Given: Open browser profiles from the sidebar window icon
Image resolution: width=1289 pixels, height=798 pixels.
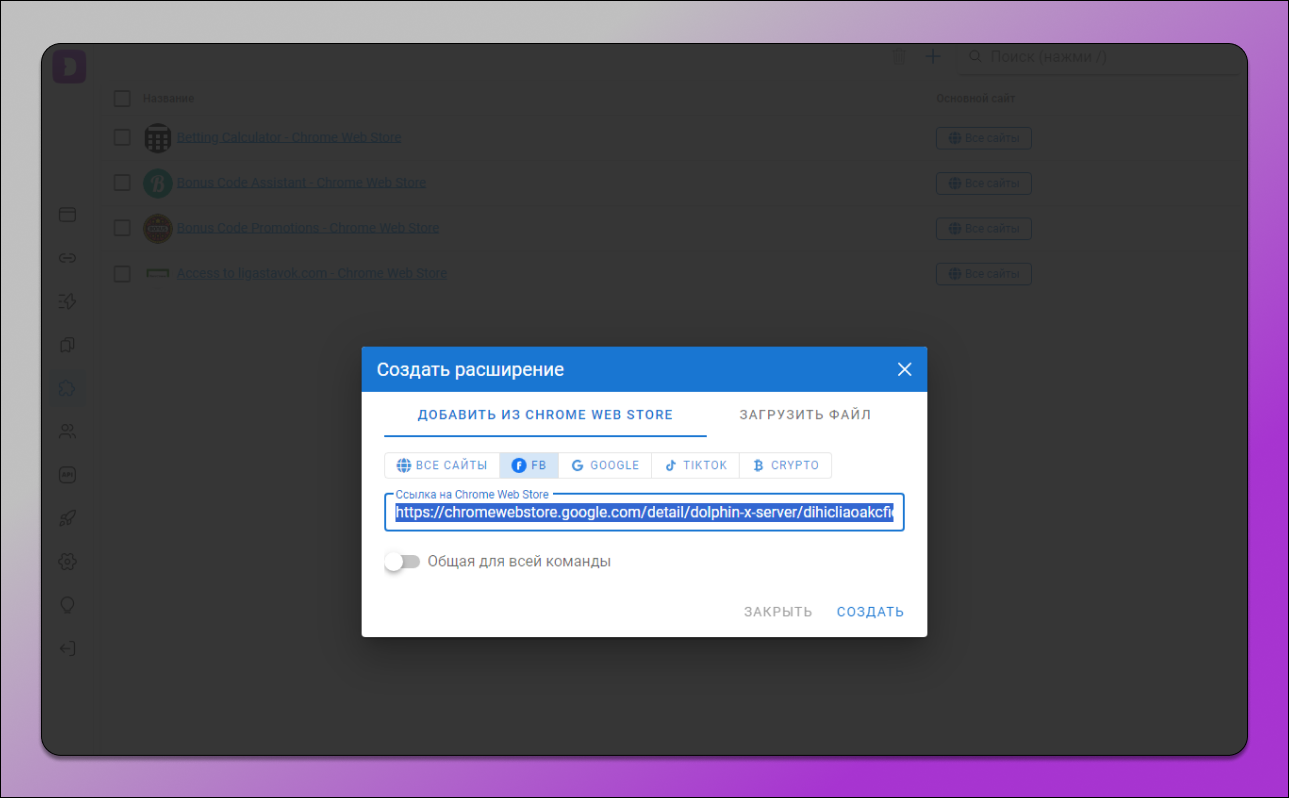Looking at the screenshot, I should point(68,214).
